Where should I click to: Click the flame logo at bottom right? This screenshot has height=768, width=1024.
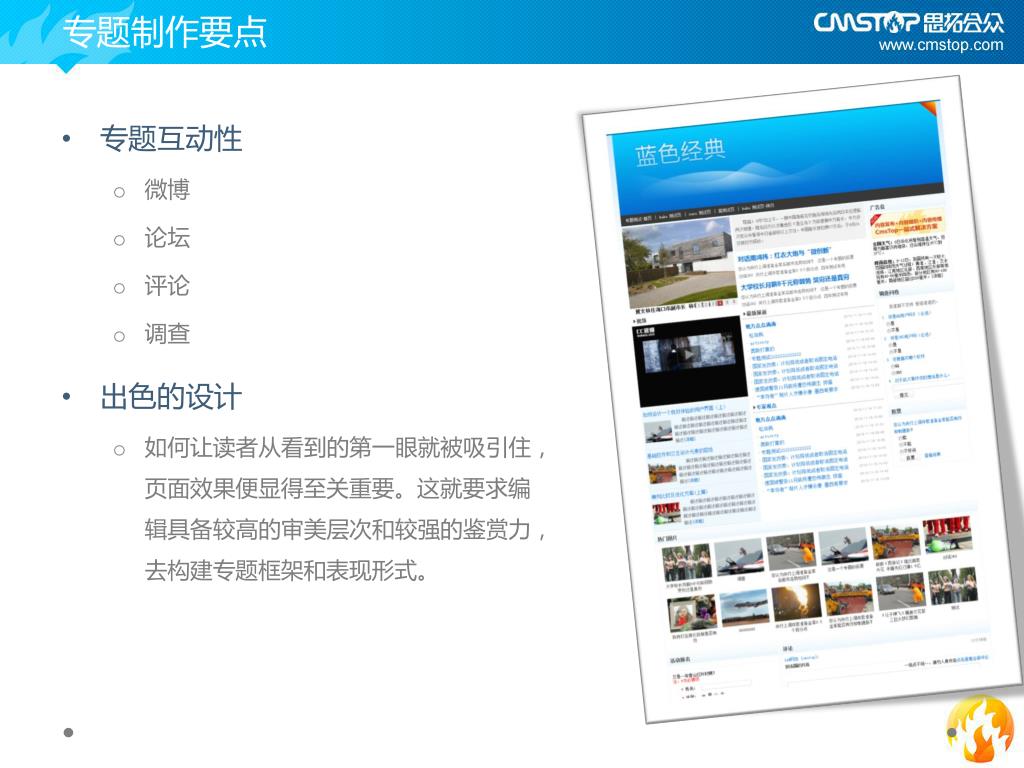979,729
